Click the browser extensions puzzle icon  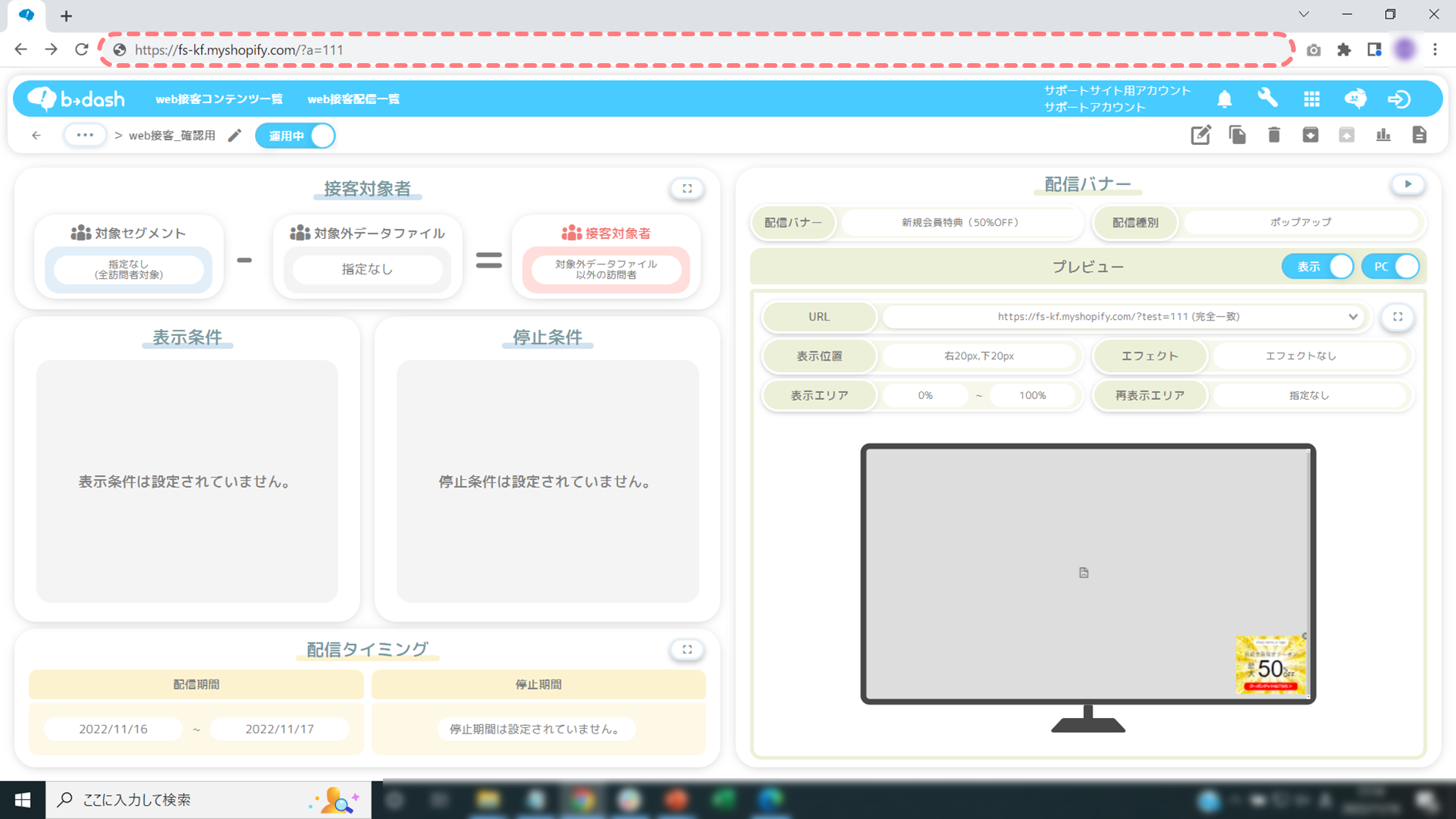tap(1344, 49)
